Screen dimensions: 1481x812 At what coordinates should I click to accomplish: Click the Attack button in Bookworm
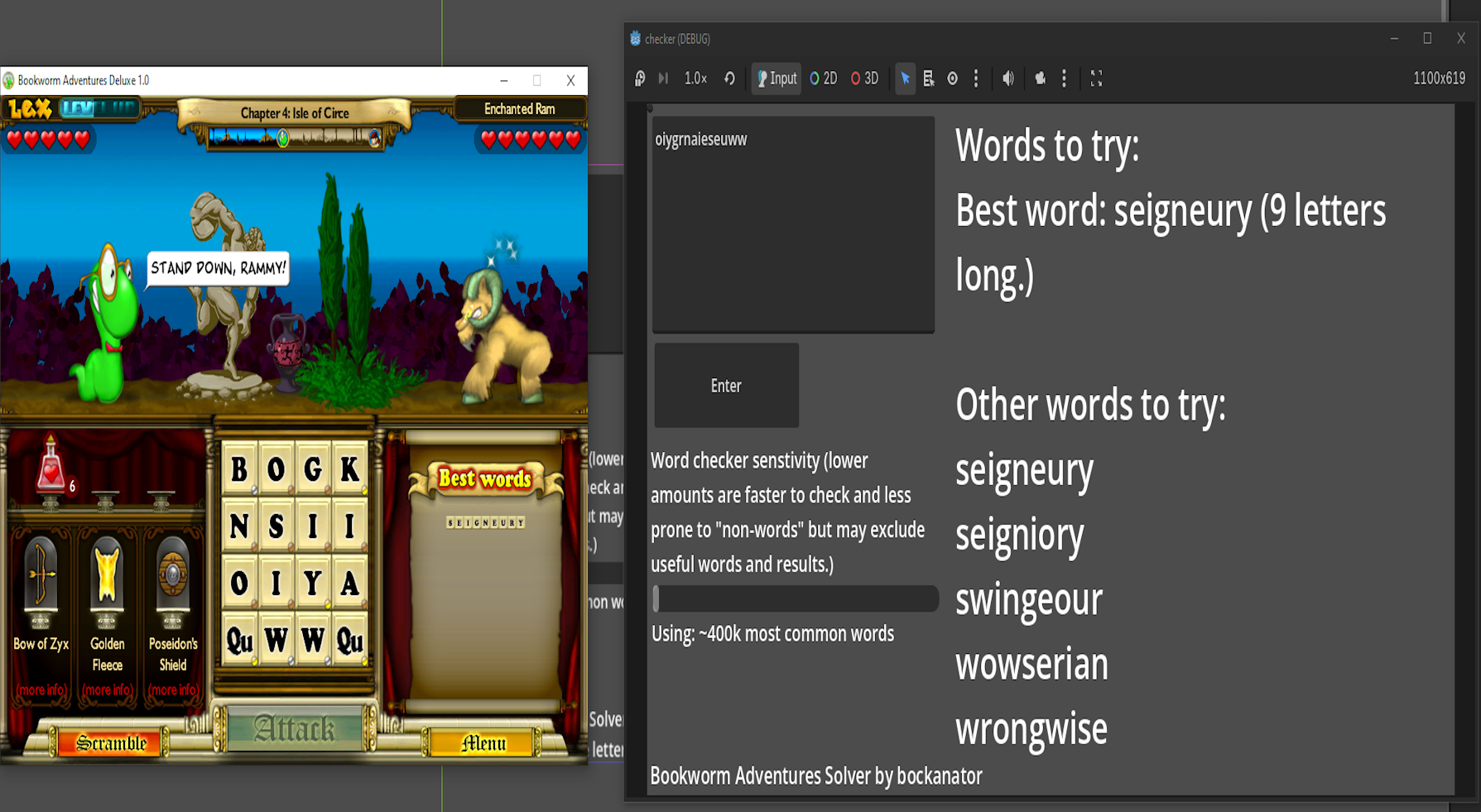(295, 729)
